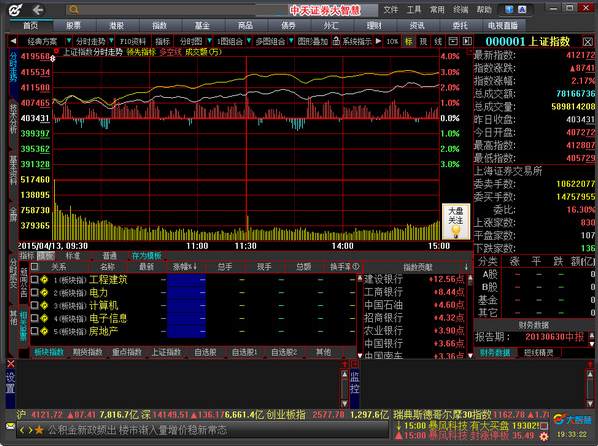598x446 pixels.
Task: Open the 分时图 dropdown arrow
Action: coord(209,40)
